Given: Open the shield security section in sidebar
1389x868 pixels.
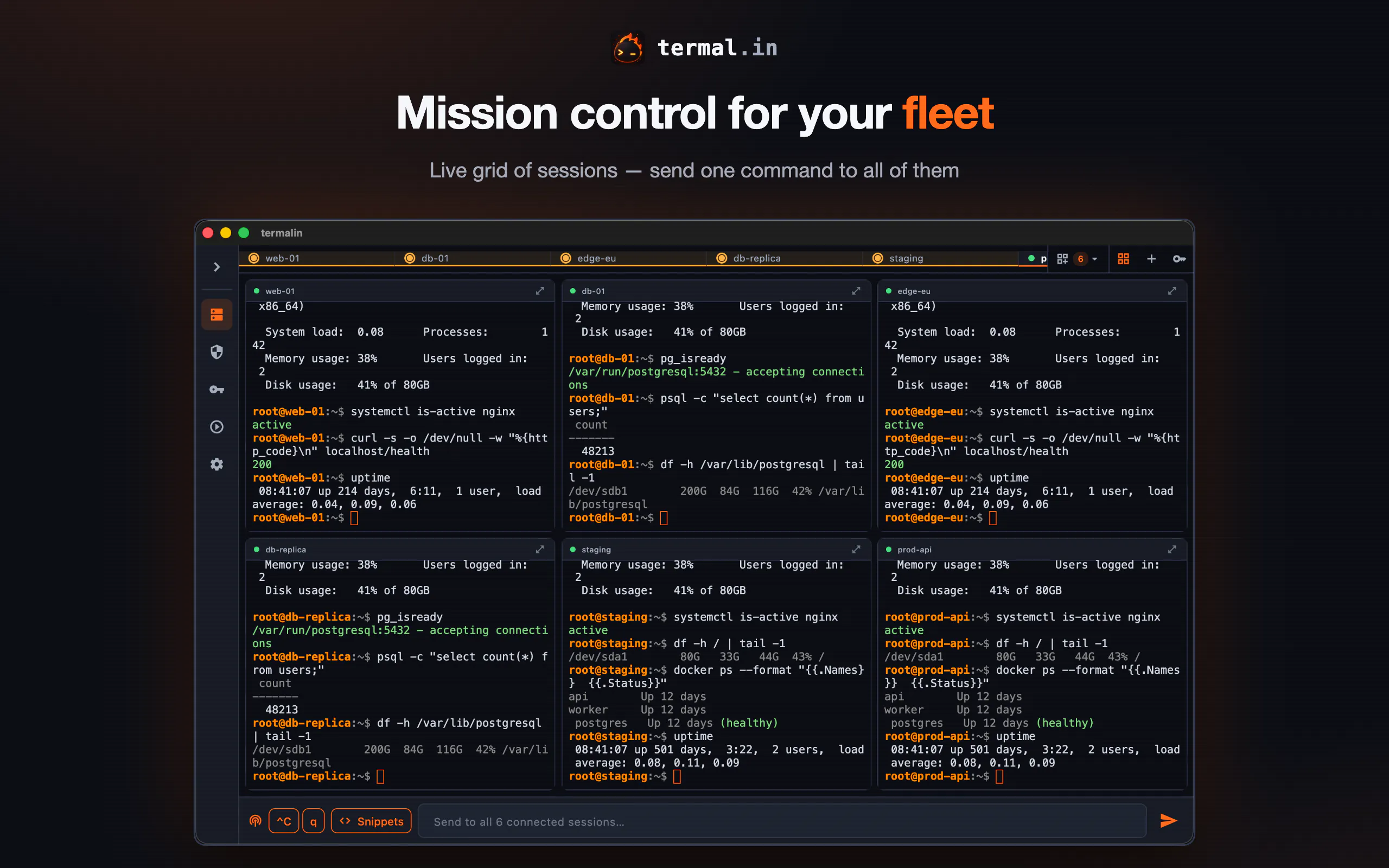Looking at the screenshot, I should tap(216, 352).
